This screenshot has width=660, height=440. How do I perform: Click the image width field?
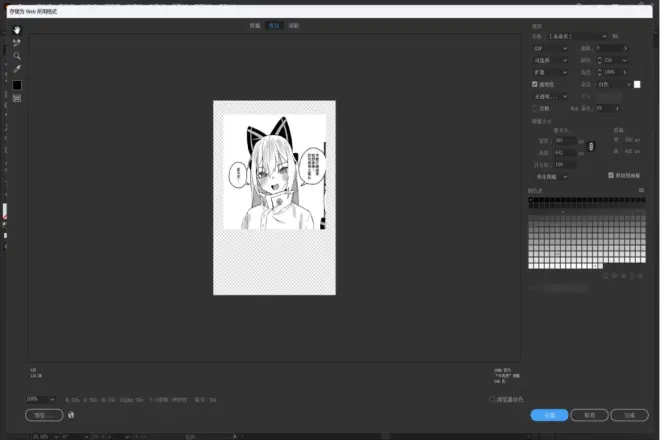[564, 141]
